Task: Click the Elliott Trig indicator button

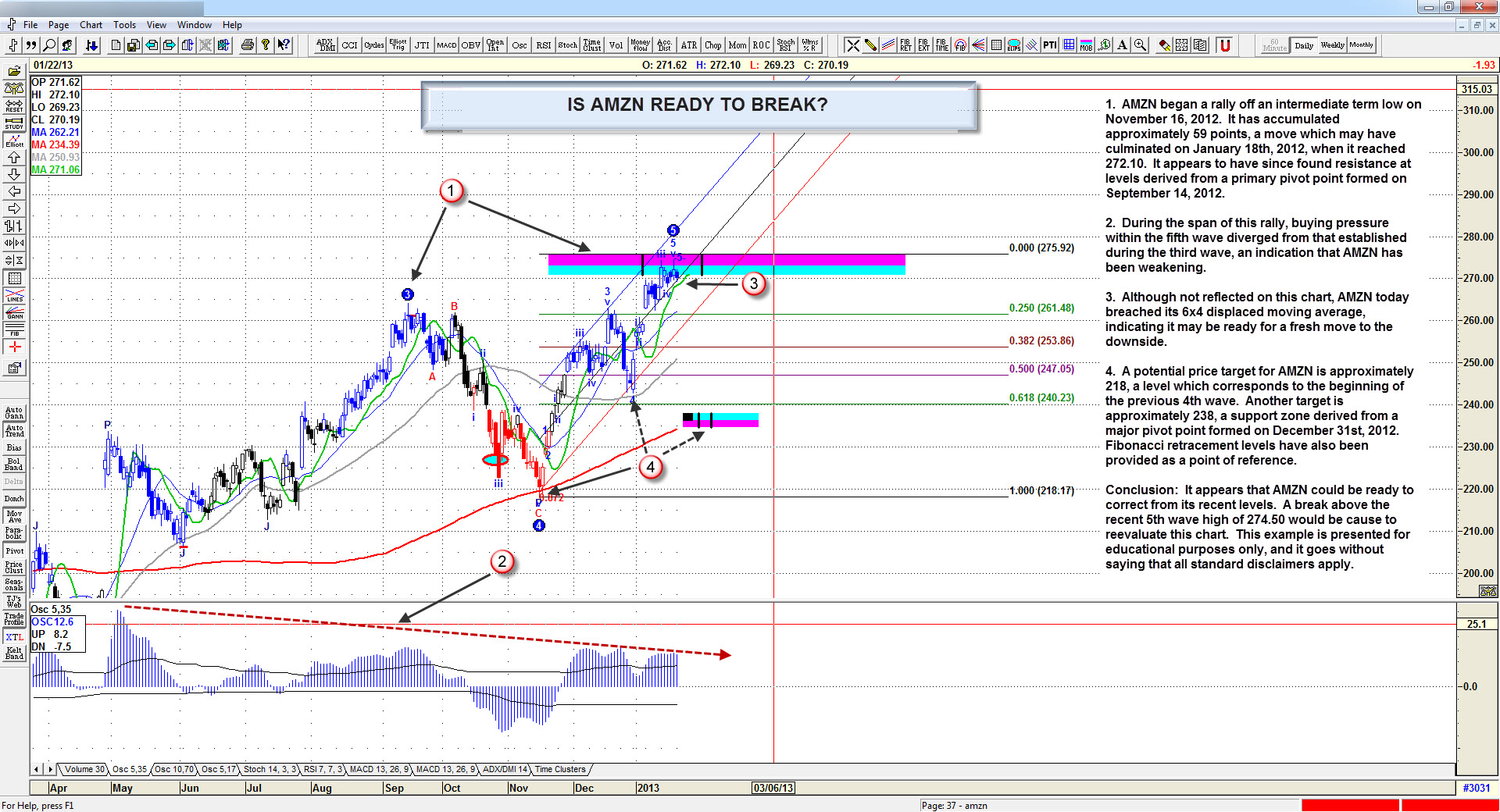Action: 398,45
